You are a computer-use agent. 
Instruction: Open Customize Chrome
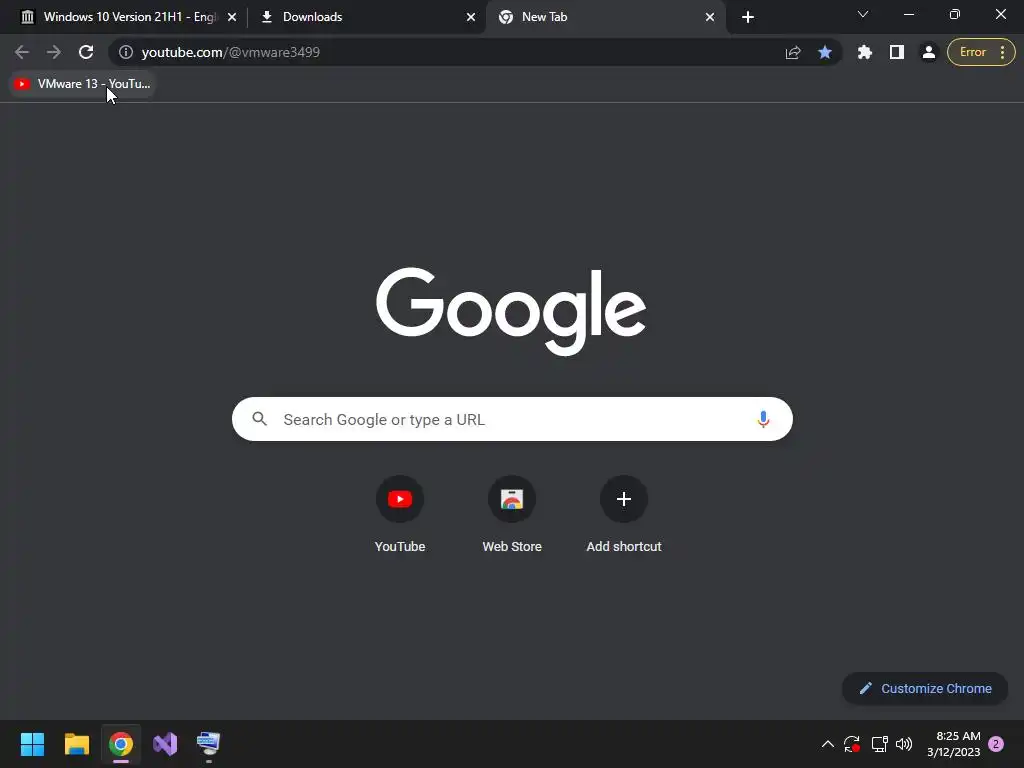(x=925, y=688)
